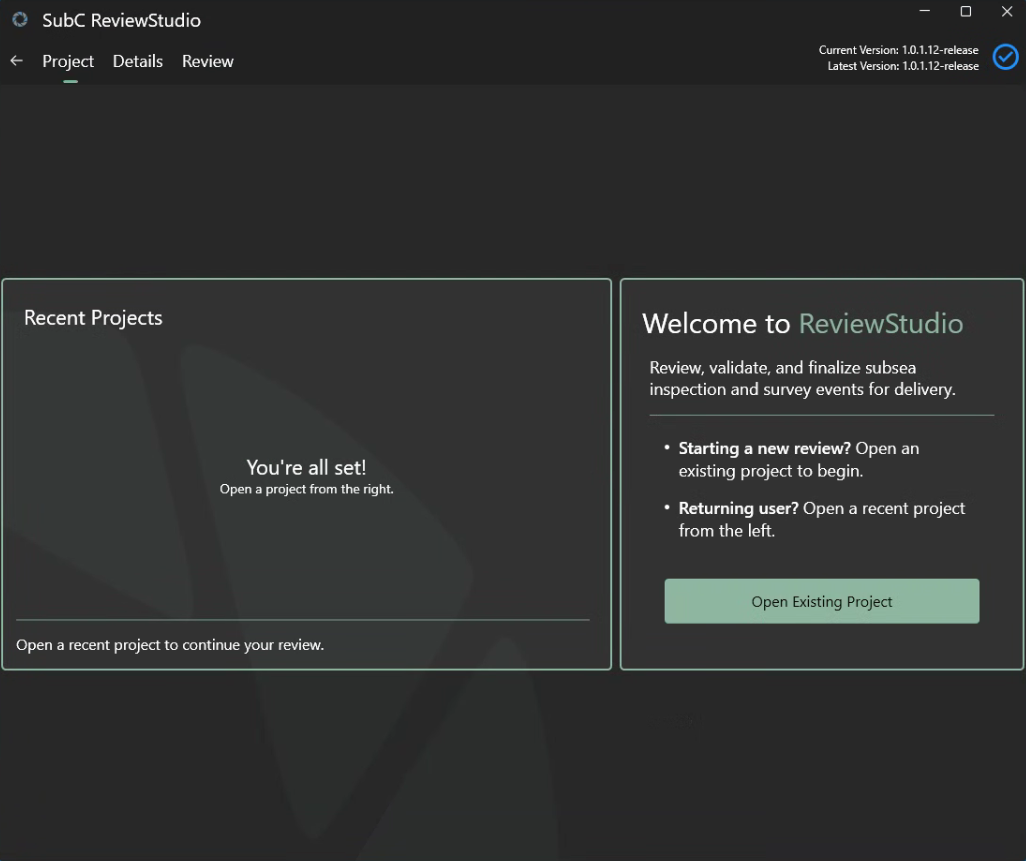Click the "Review, validate, and finalize subsea" description
The height and width of the screenshot is (861, 1026).
[x=802, y=378]
